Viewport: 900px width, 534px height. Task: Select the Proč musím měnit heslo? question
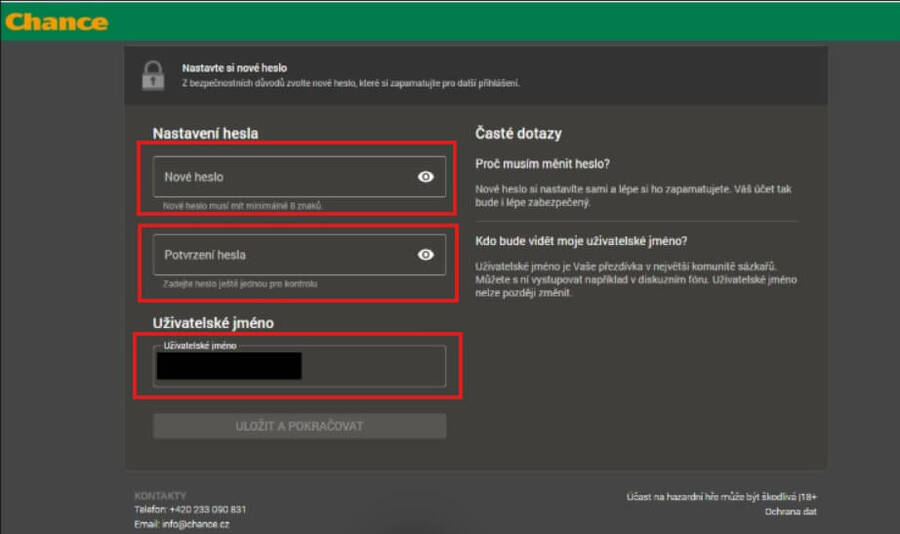(x=542, y=164)
